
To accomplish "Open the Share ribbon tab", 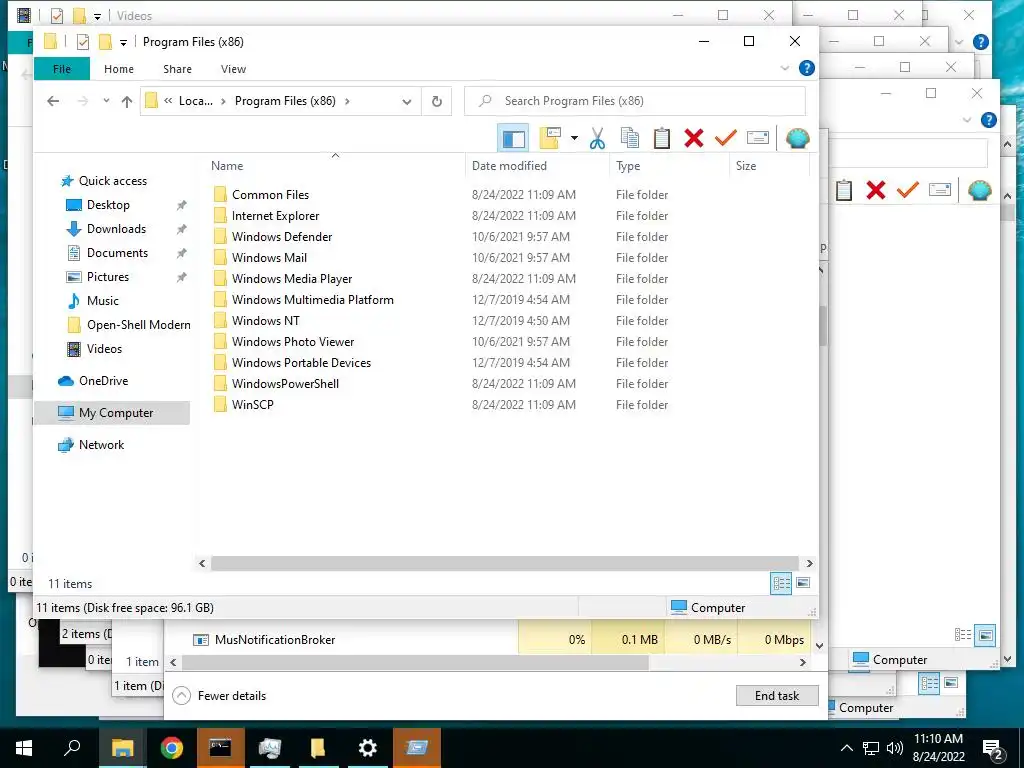I will pos(177,69).
